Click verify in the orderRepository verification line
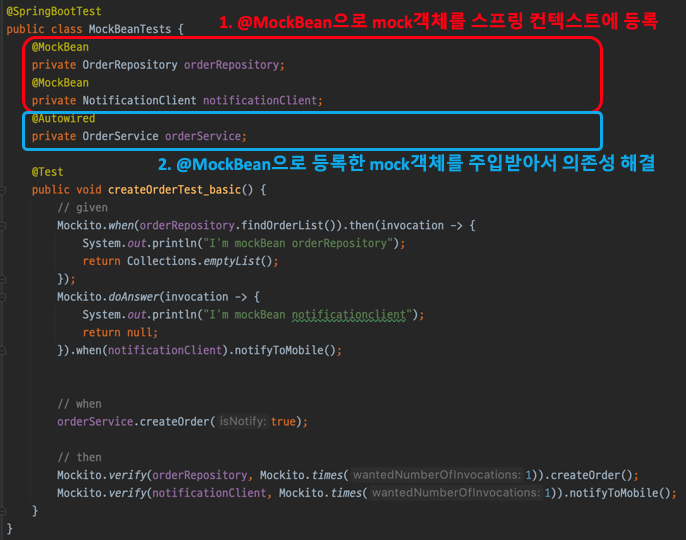The width and height of the screenshot is (686, 540). coord(127,475)
